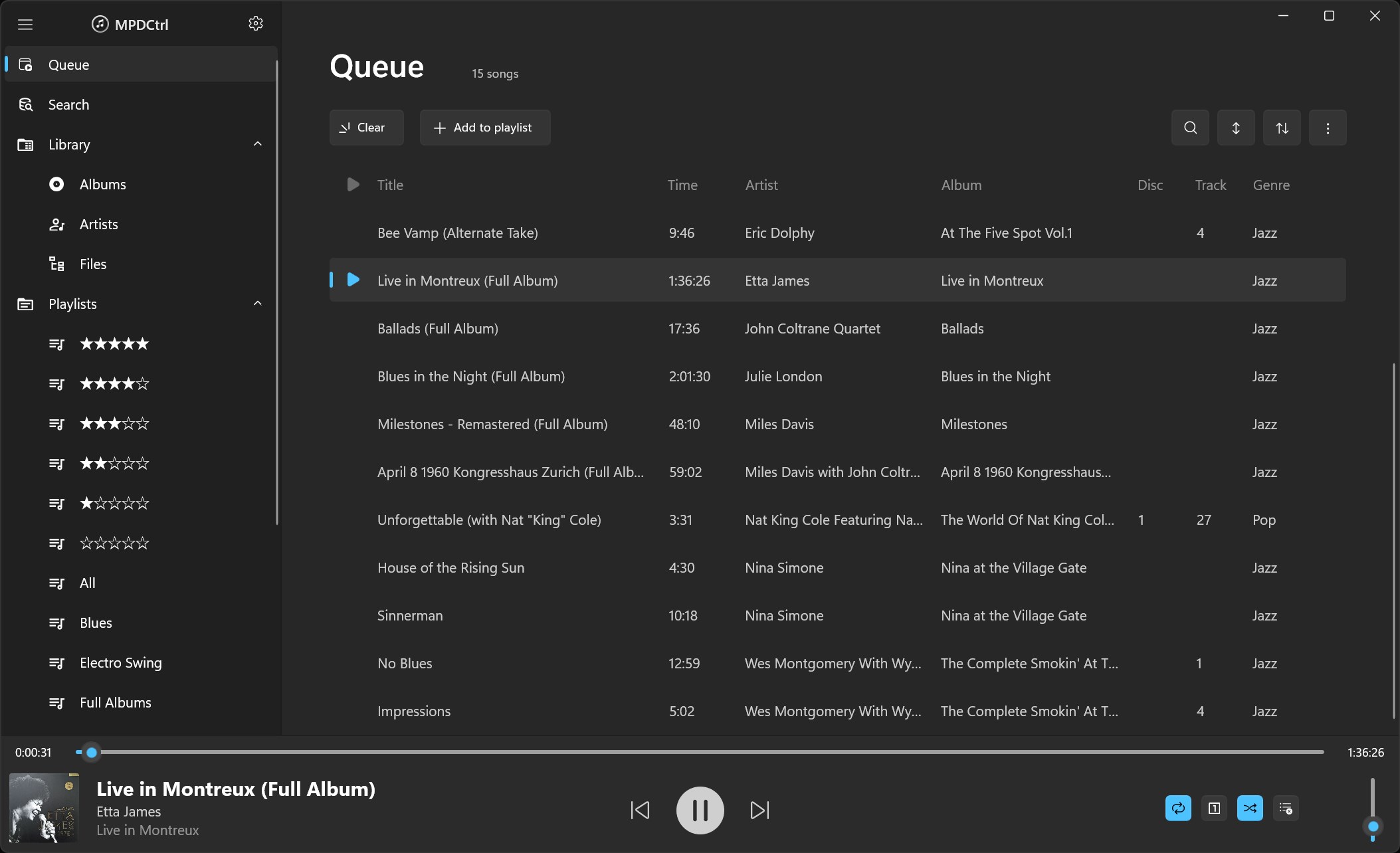The height and width of the screenshot is (853, 1400).
Task: Click the play icon on Live in Montreux row
Action: pos(353,280)
